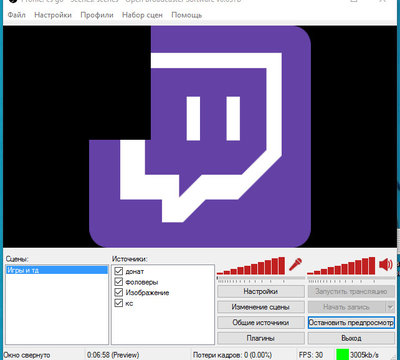The image size is (400, 360).
Task: Select the Игры и тд scene
Action: click(57, 270)
